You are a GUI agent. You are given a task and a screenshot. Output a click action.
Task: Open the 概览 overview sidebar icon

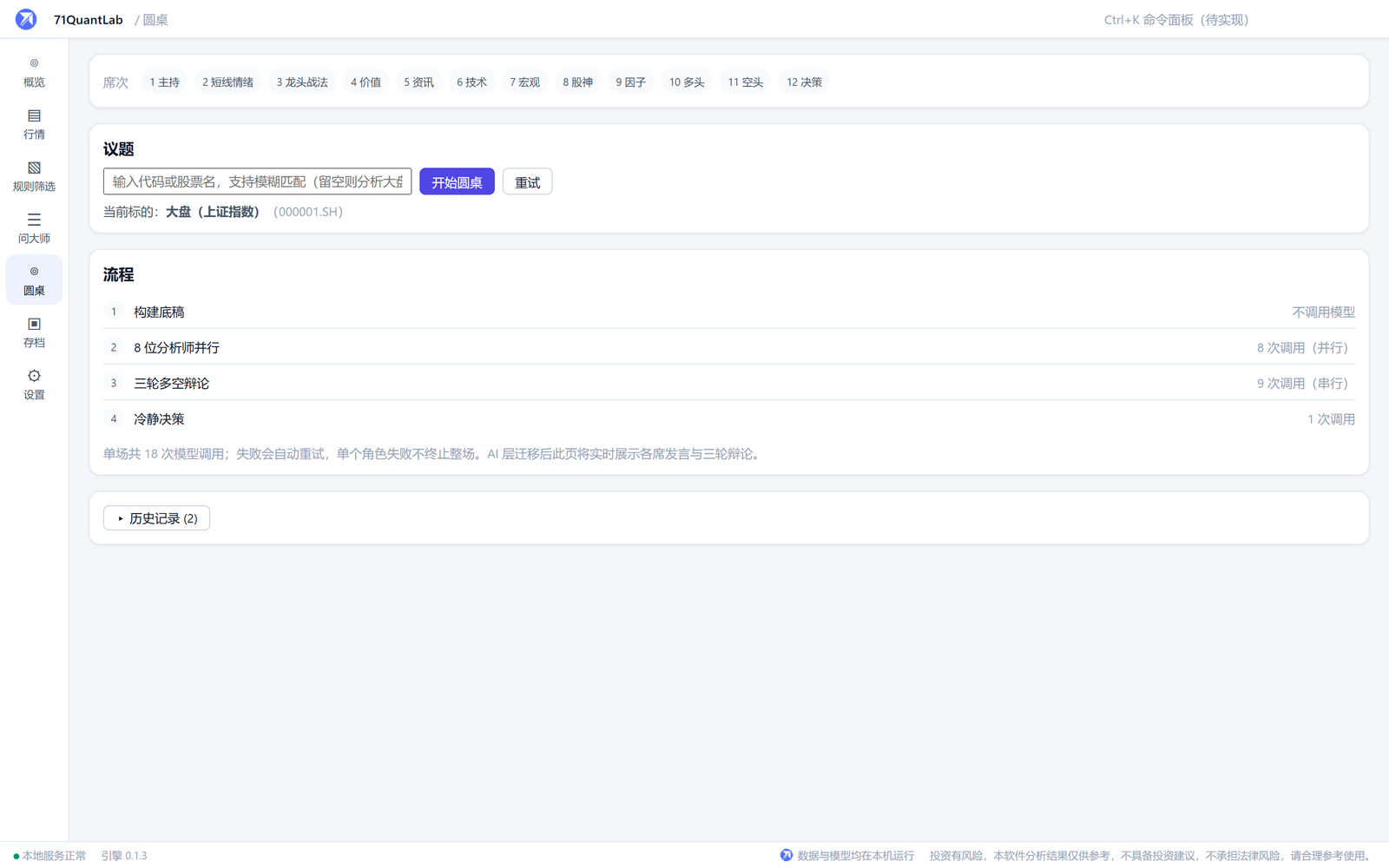[34, 63]
